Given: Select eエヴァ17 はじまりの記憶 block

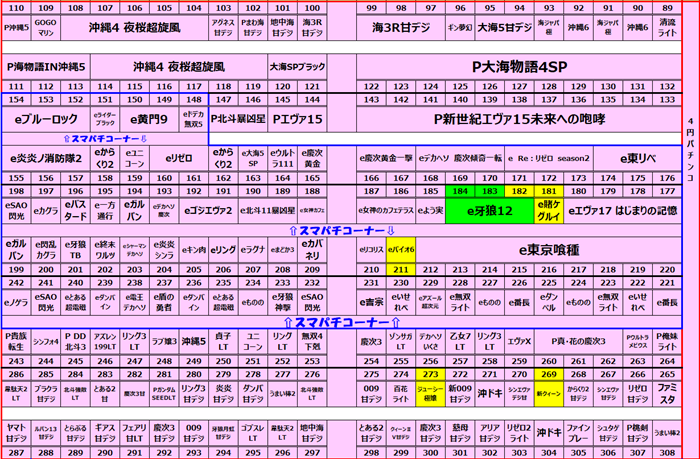Looking at the screenshot, I should (x=622, y=211).
